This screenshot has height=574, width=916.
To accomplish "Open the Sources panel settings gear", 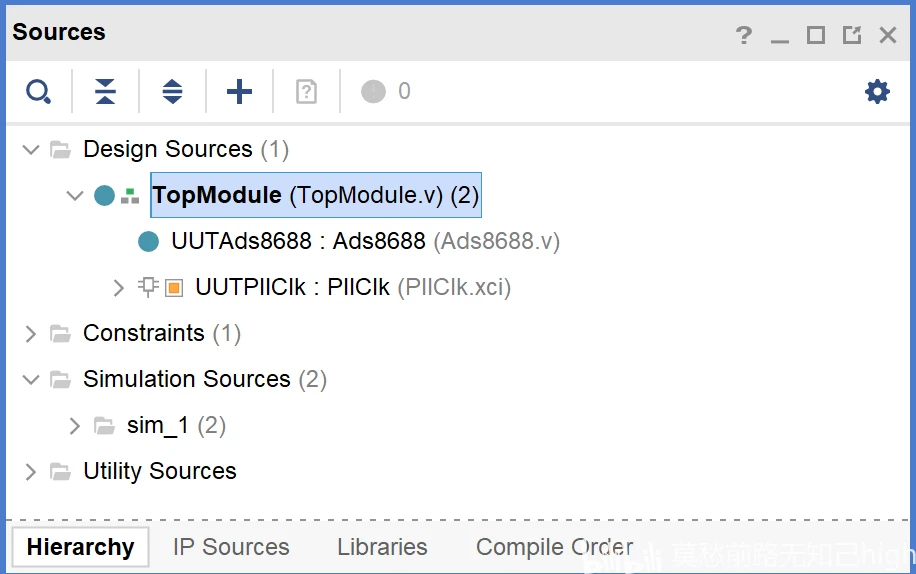I will (x=877, y=92).
